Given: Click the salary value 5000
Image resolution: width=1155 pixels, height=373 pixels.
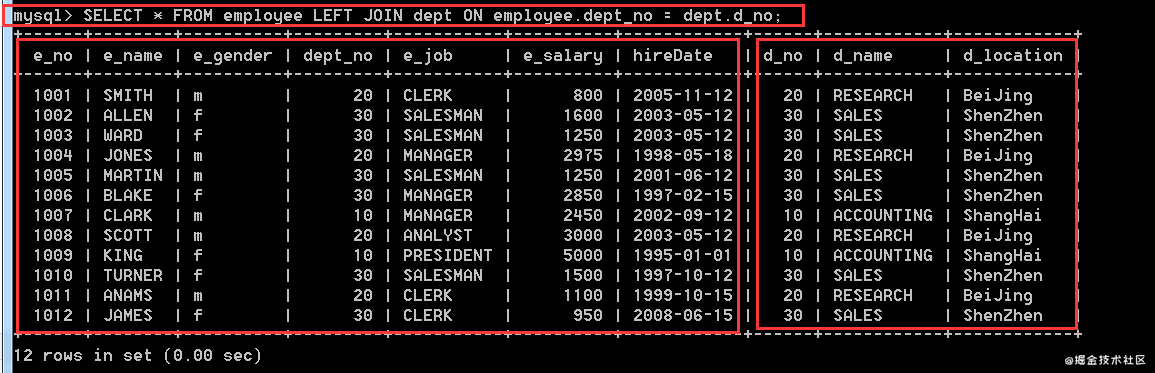Looking at the screenshot, I should pos(583,255).
